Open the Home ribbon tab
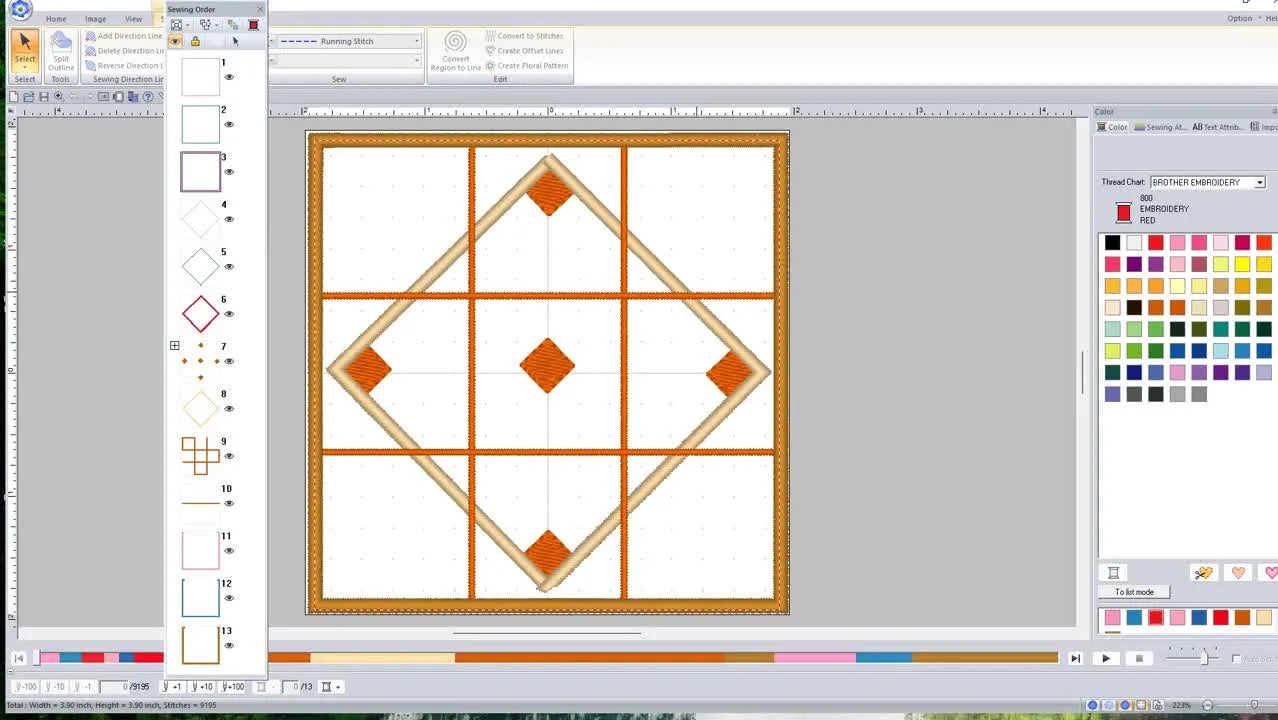This screenshot has height=720, width=1278. (x=56, y=19)
